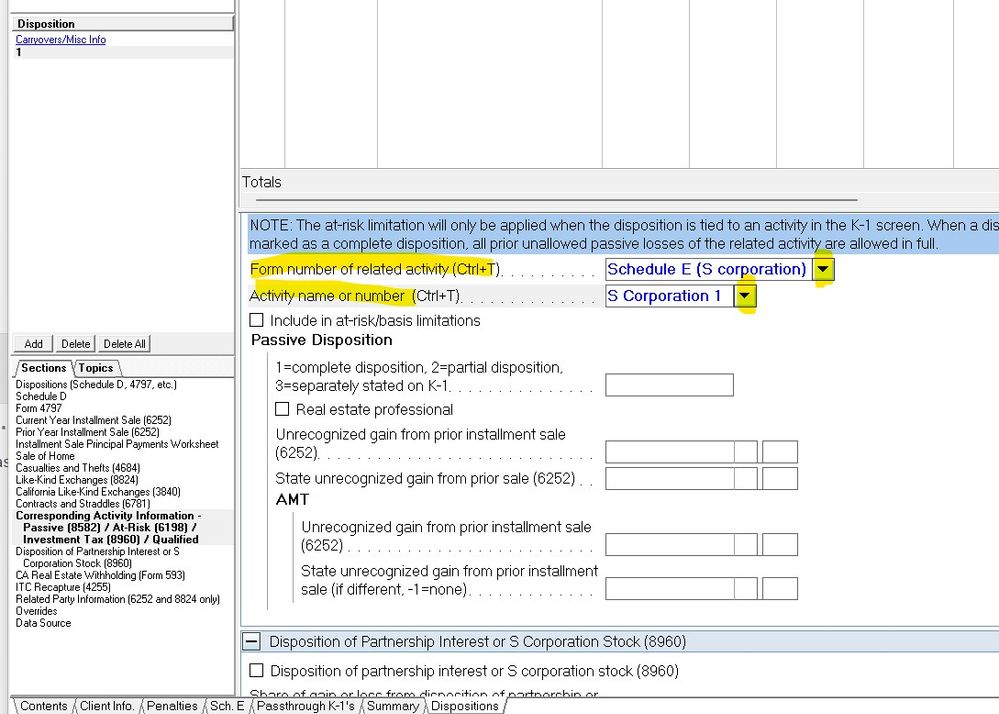
Task: Open the Sch. E tab
Action: pyautogui.click(x=227, y=705)
